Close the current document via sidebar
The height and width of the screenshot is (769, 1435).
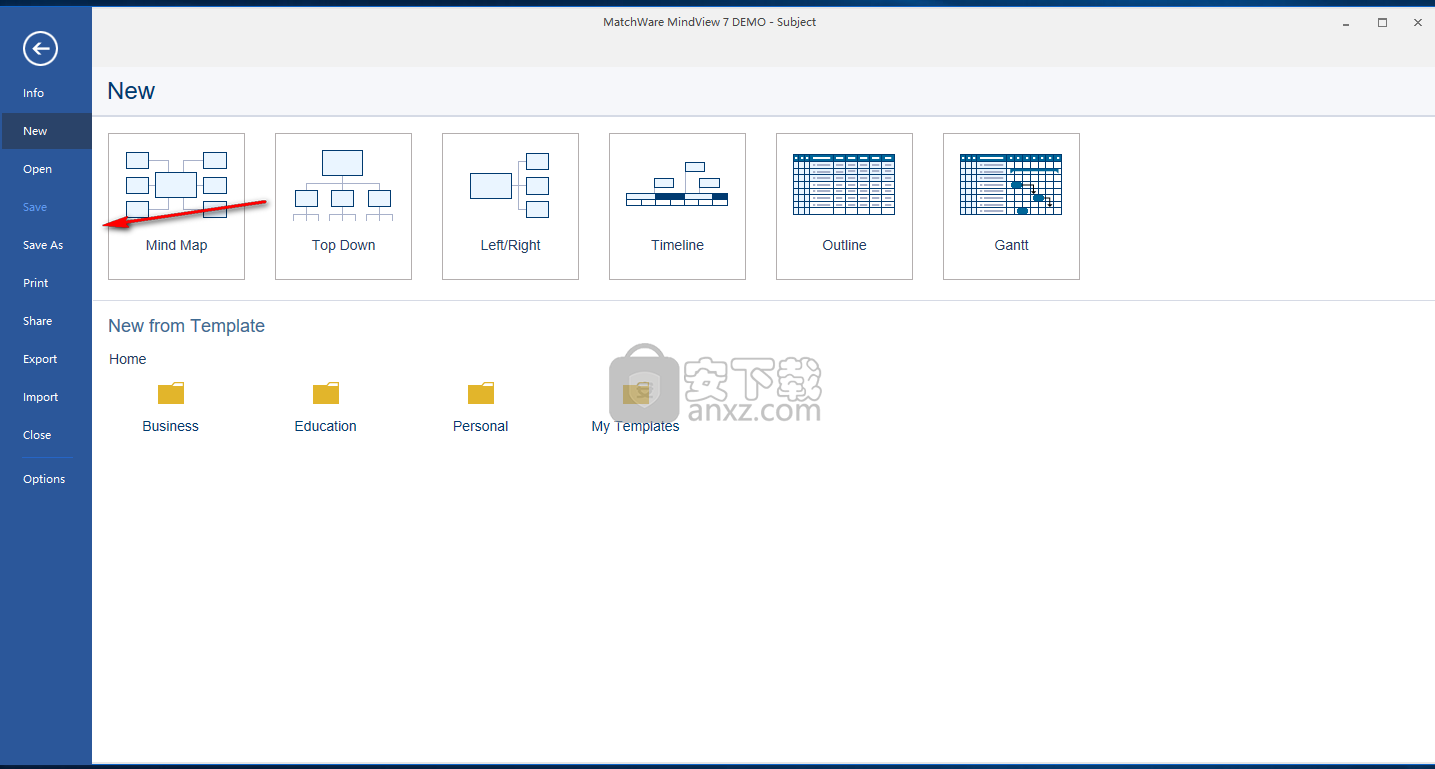(46, 435)
